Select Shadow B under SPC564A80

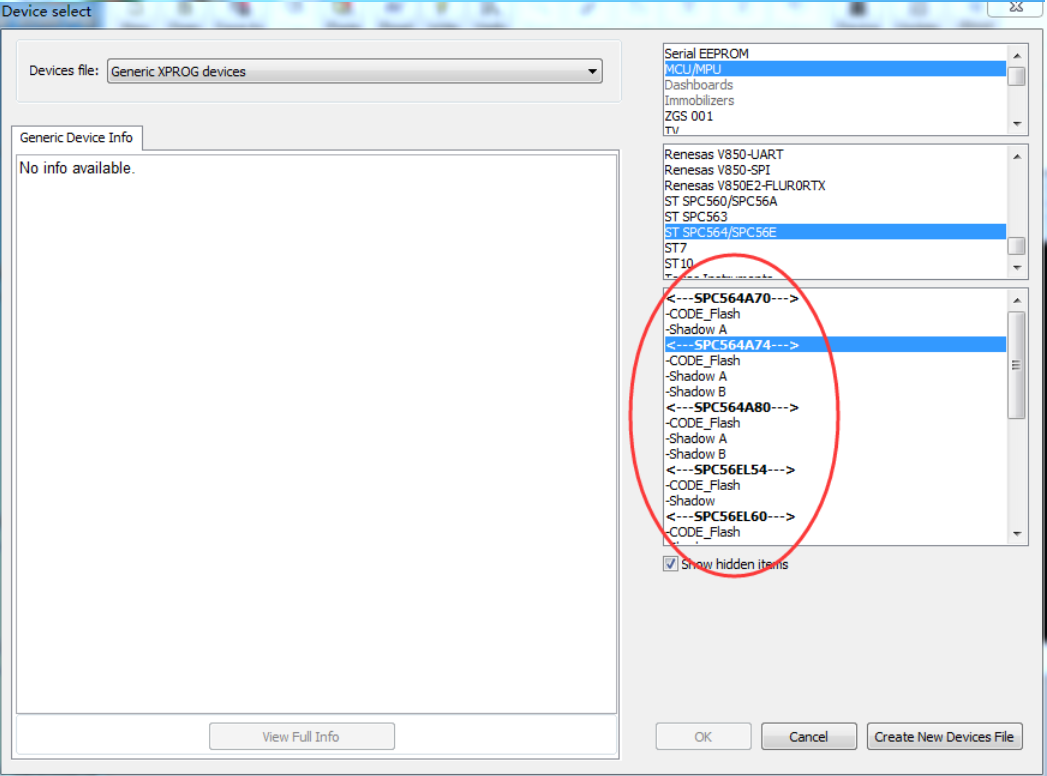[x=835, y=454]
